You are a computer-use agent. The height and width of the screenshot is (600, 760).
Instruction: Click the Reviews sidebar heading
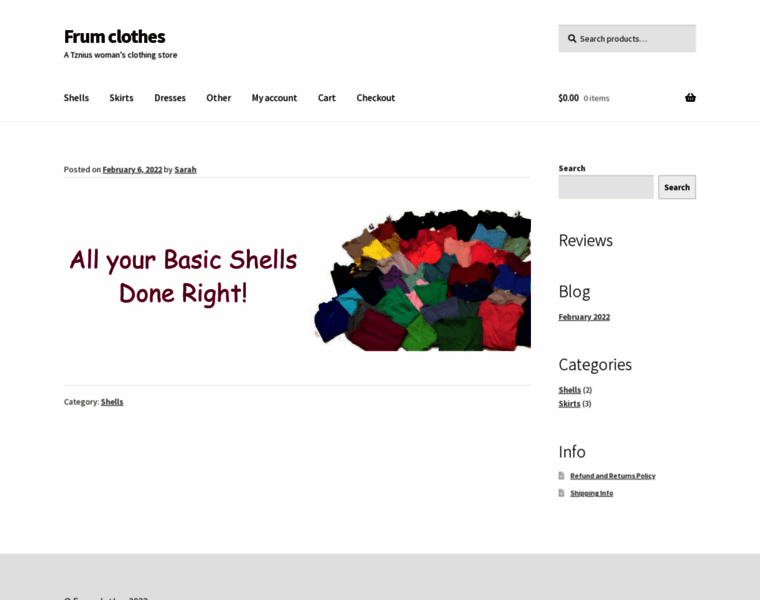(586, 240)
